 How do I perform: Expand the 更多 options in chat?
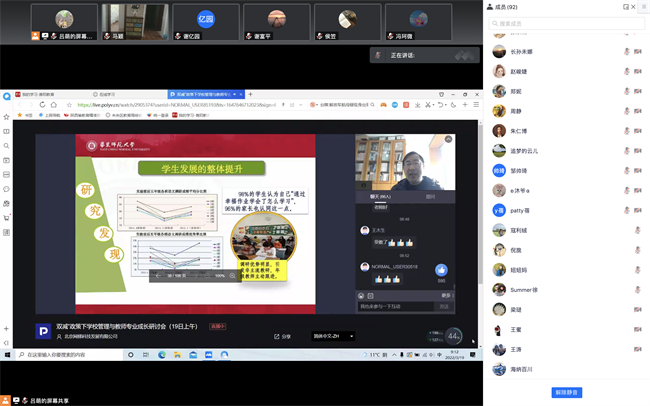pos(447,296)
